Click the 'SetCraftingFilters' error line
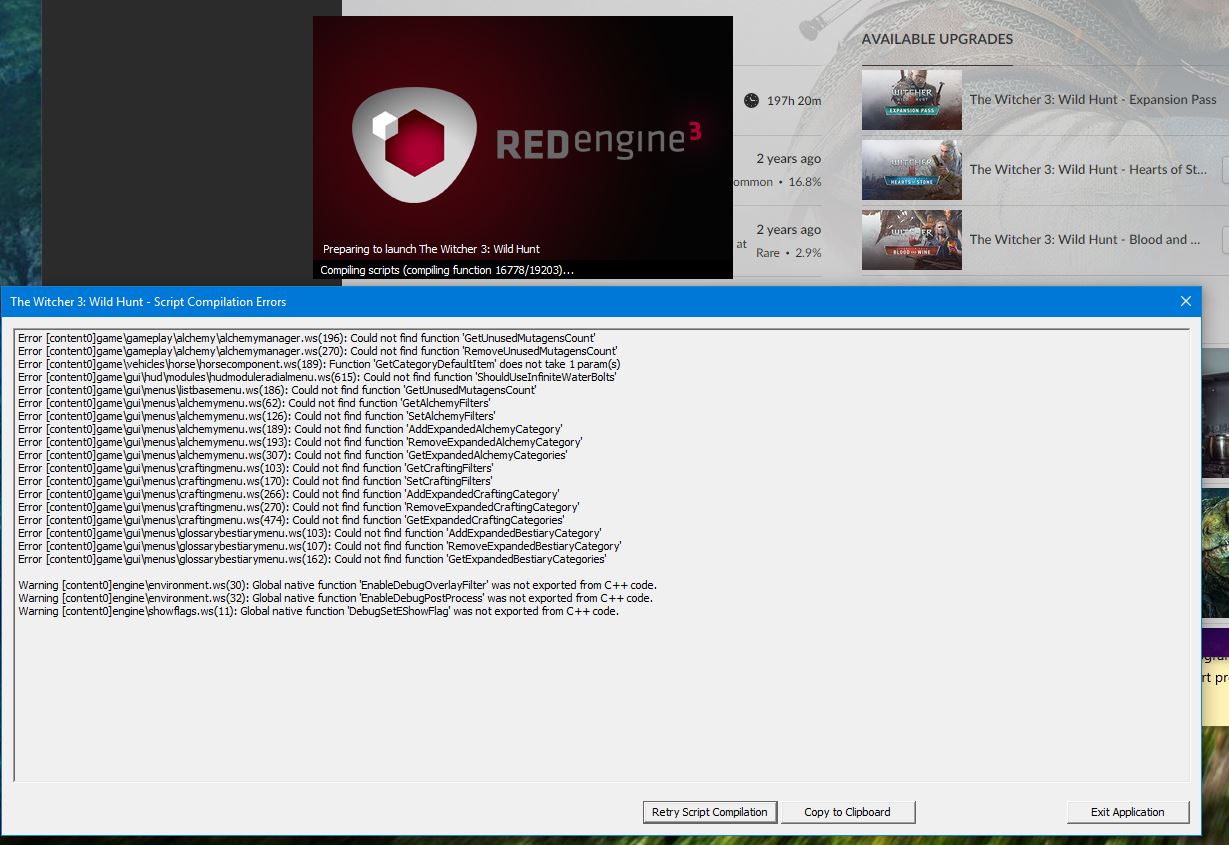The image size is (1229, 845). click(x=256, y=481)
